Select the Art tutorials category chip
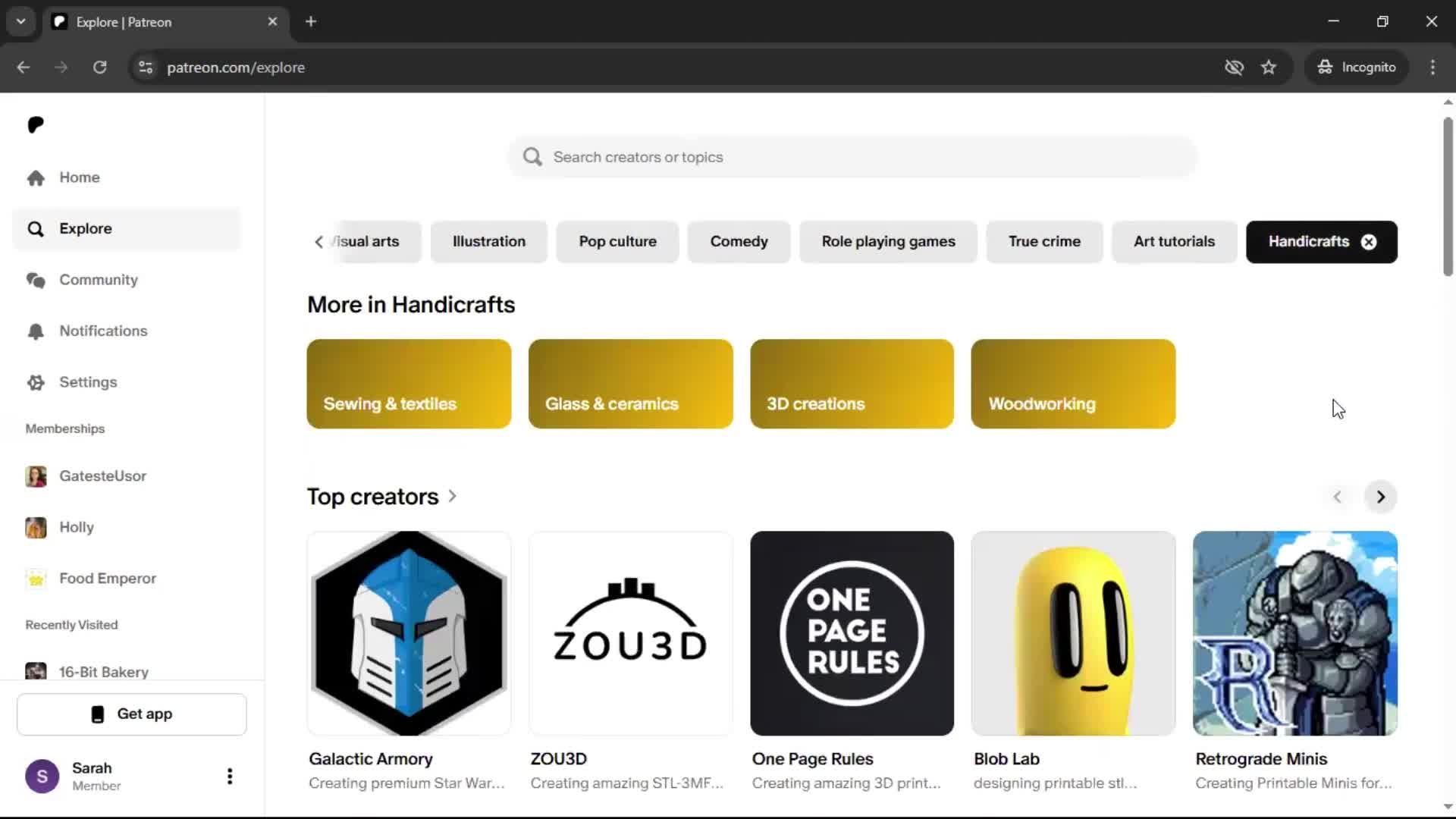Image resolution: width=1456 pixels, height=819 pixels. (1174, 242)
